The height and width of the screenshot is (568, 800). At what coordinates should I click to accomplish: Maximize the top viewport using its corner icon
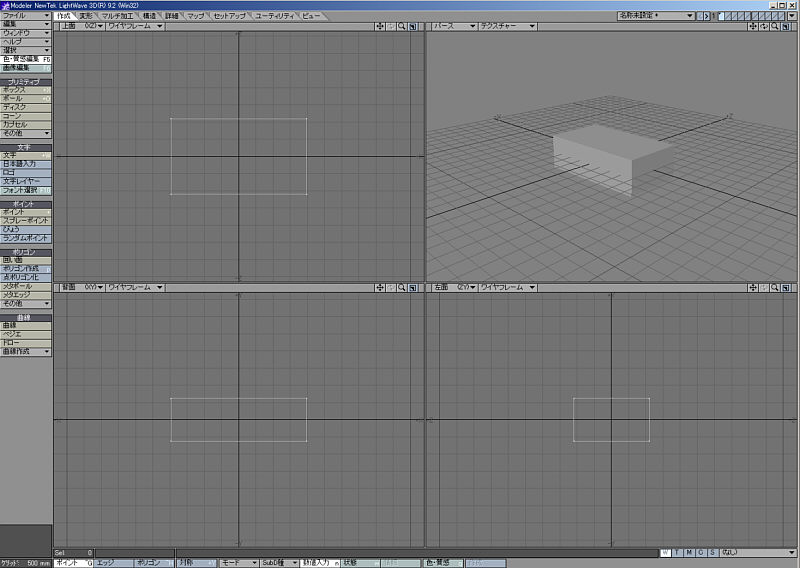413,26
